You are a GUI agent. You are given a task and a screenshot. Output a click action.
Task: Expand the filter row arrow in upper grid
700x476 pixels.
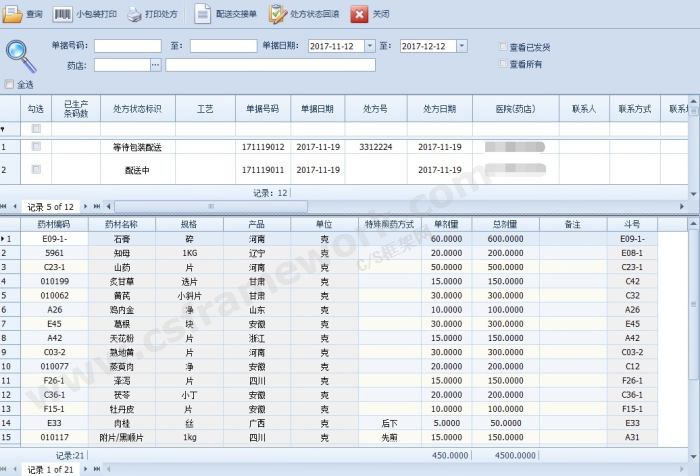(3, 129)
